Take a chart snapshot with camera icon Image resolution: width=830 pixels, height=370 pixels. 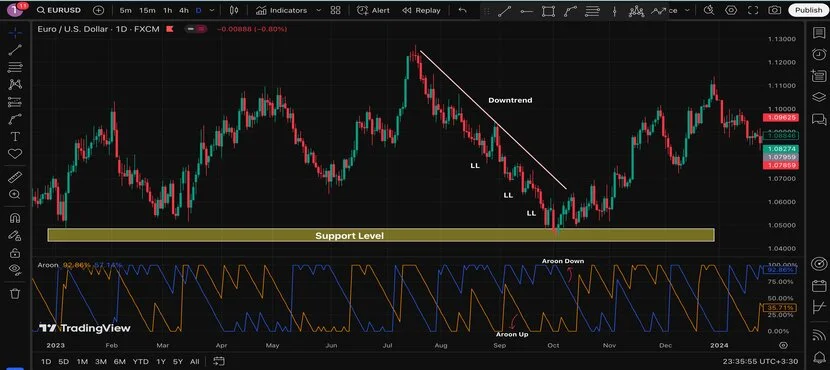pos(774,10)
